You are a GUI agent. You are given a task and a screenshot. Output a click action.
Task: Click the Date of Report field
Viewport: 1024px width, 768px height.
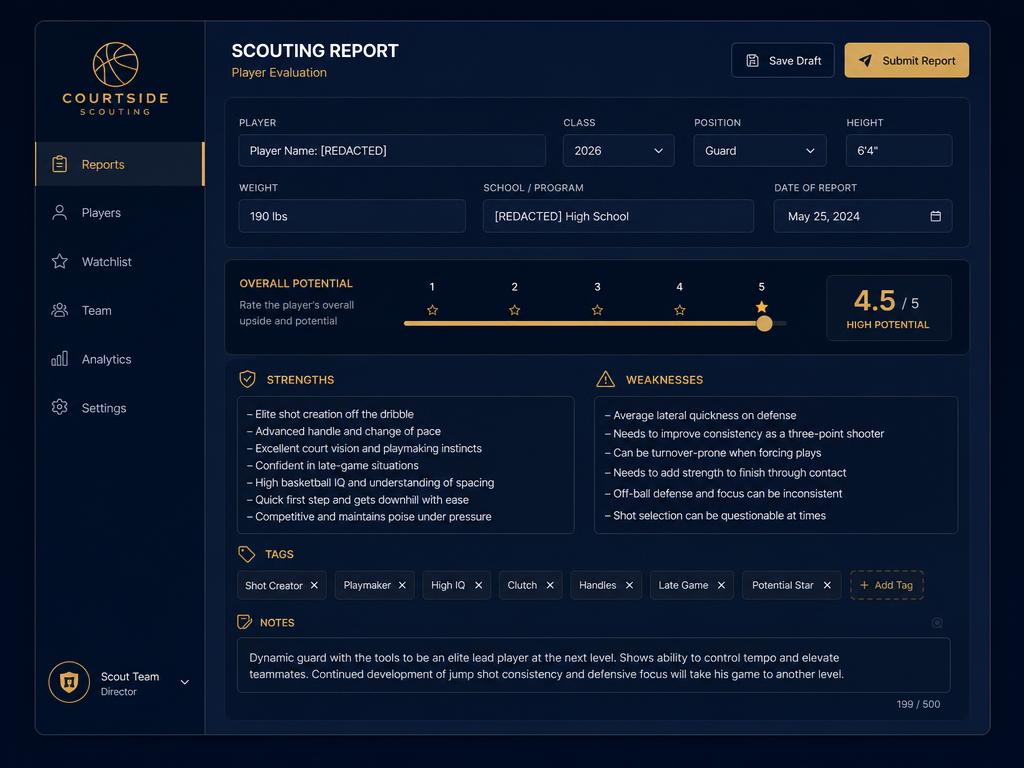[x=863, y=216]
